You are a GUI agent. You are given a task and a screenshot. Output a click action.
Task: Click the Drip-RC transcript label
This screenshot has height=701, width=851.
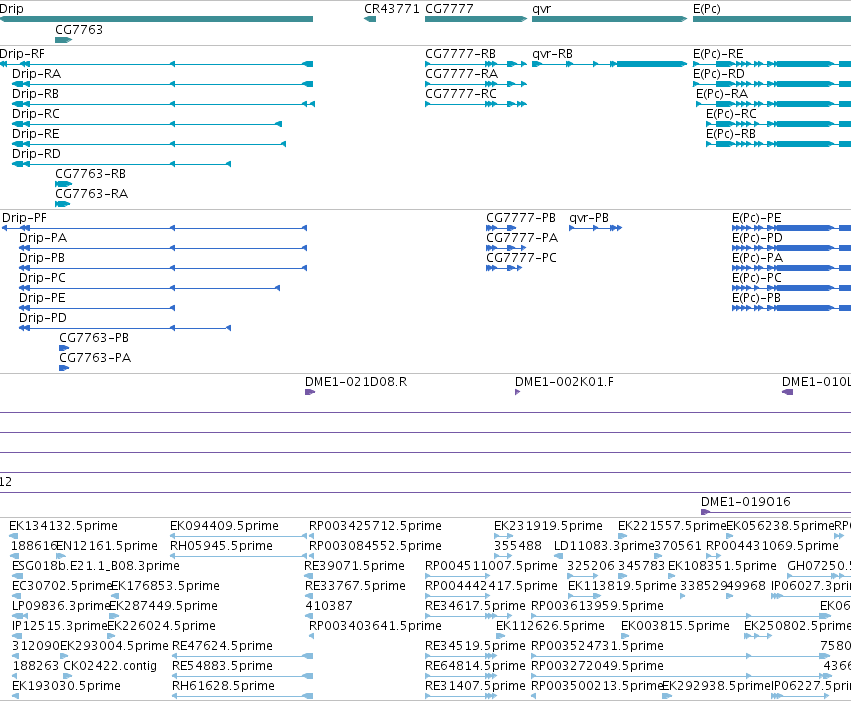click(36, 114)
